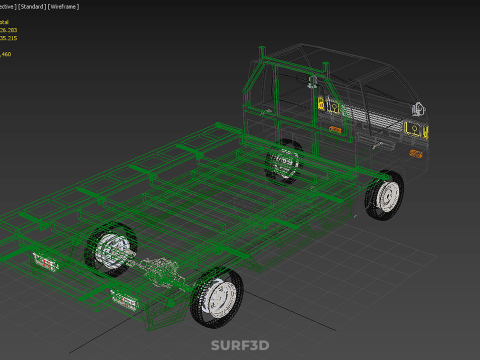The image size is (480, 360).
Task: Open the [Standard] viewport label menu
Action: [32, 7]
